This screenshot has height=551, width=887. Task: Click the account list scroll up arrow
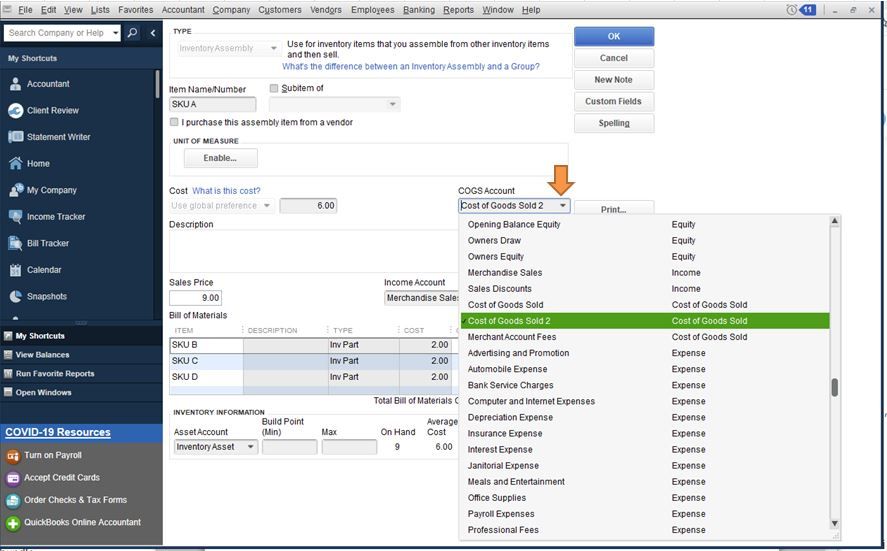click(x=834, y=221)
